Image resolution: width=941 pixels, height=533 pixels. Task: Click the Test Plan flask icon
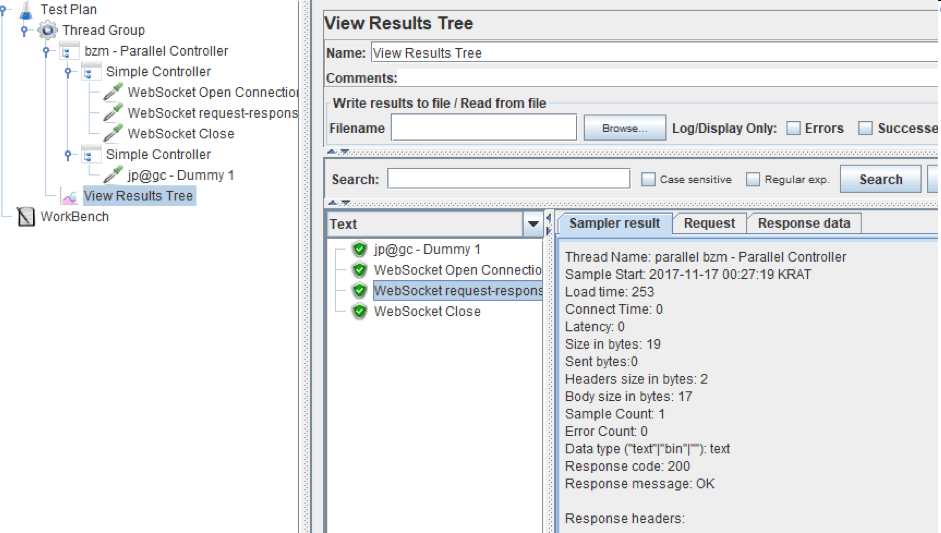tap(25, 10)
